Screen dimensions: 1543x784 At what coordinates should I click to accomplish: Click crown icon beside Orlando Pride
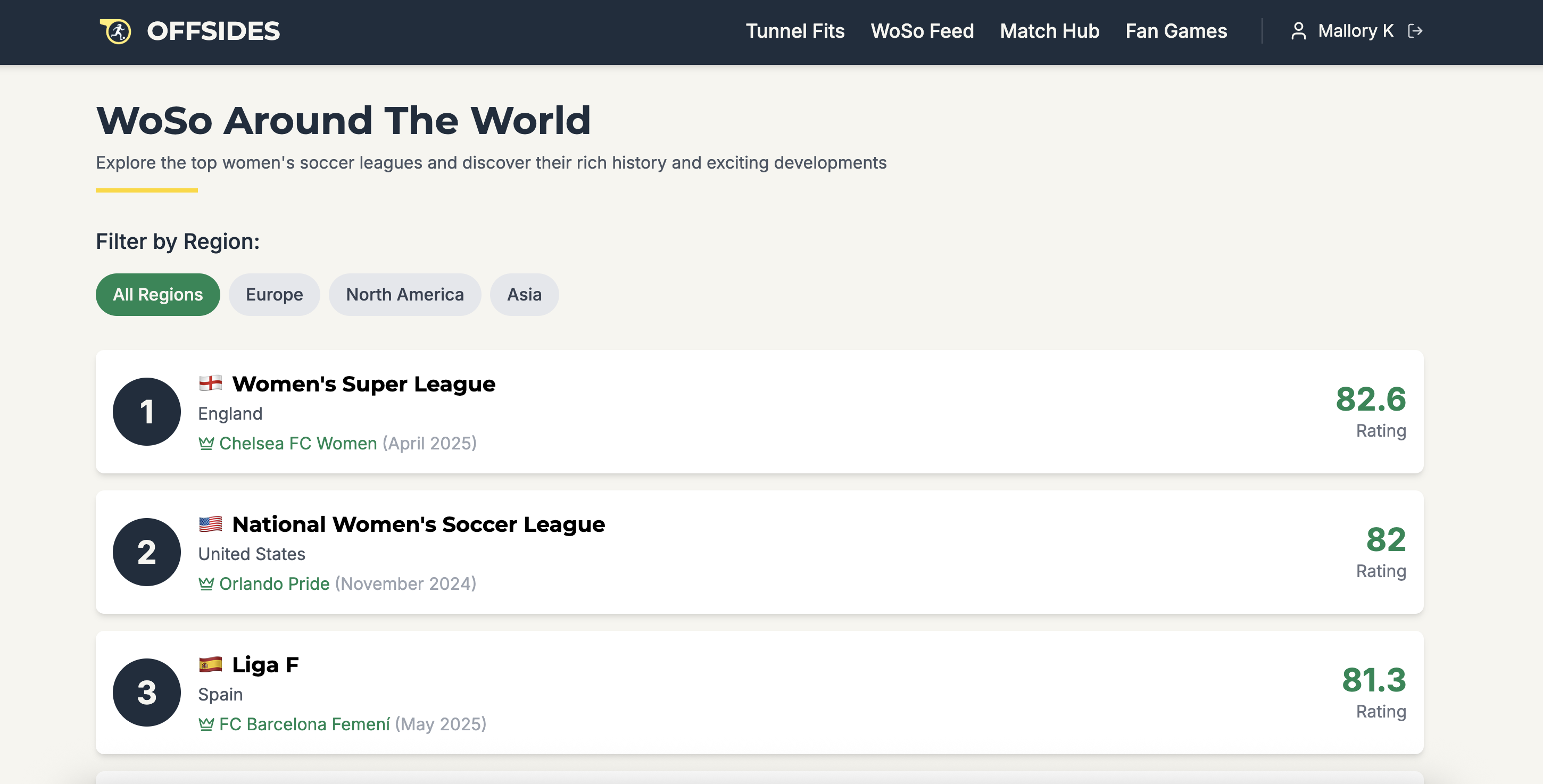[206, 583]
